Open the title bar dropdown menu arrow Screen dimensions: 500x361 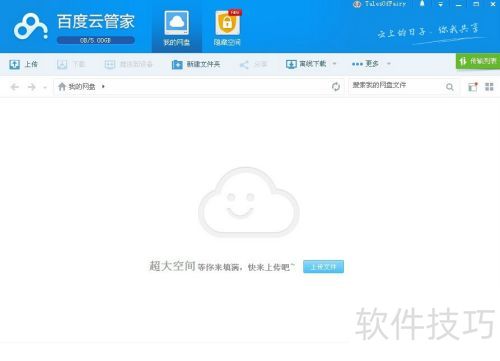[441, 5]
